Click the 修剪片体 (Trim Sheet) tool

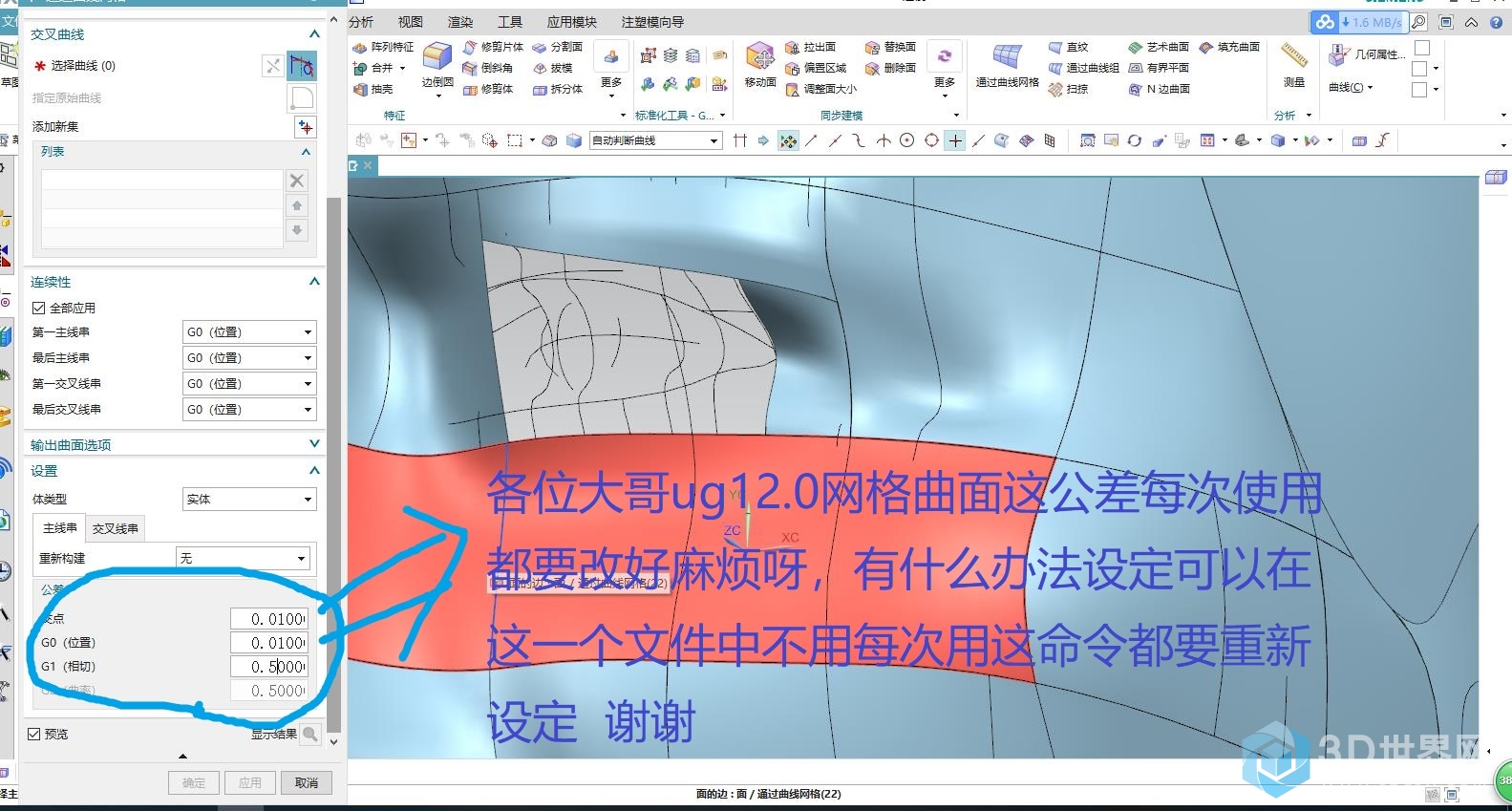tap(493, 47)
